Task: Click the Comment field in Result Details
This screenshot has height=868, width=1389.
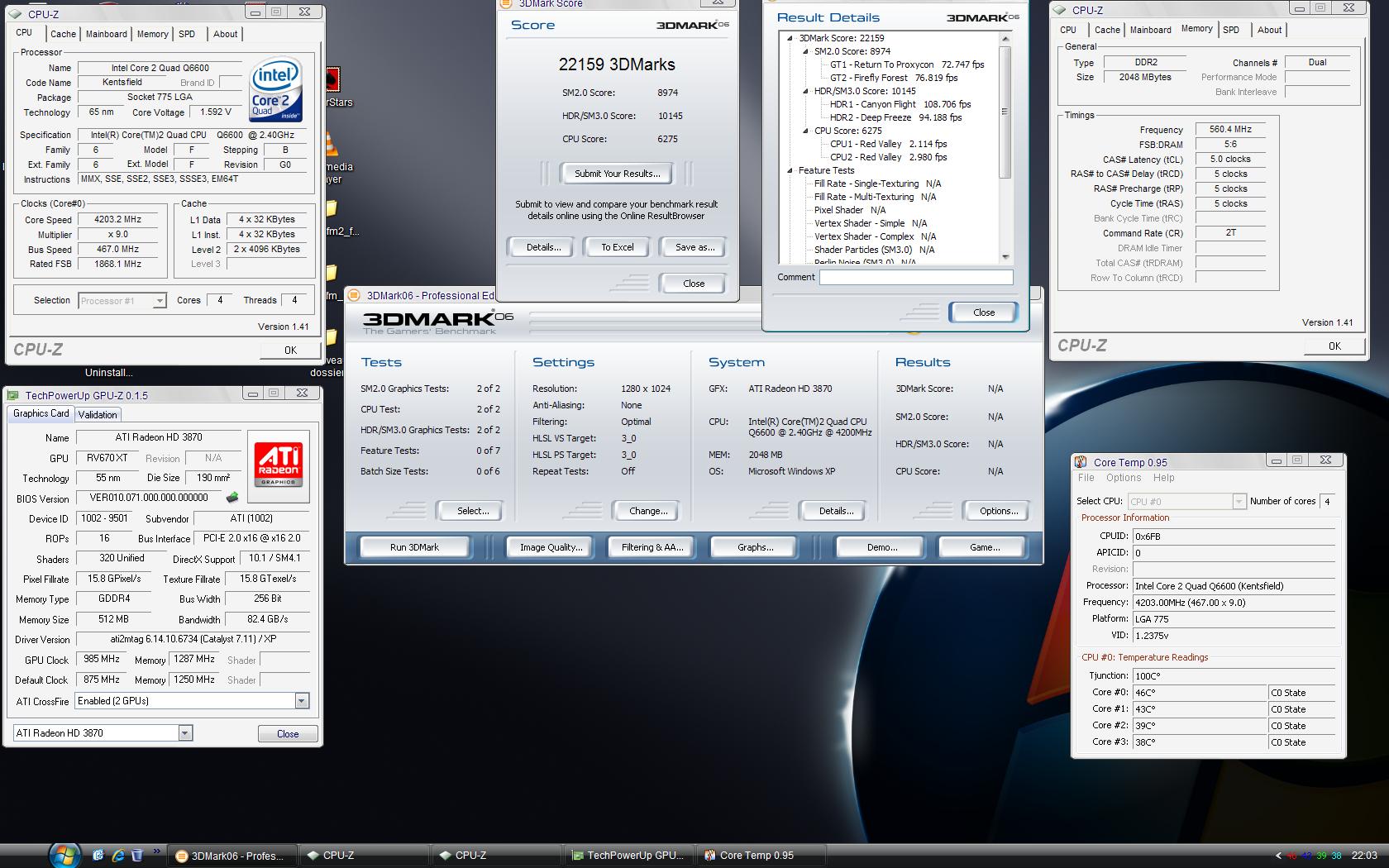Action: point(916,278)
